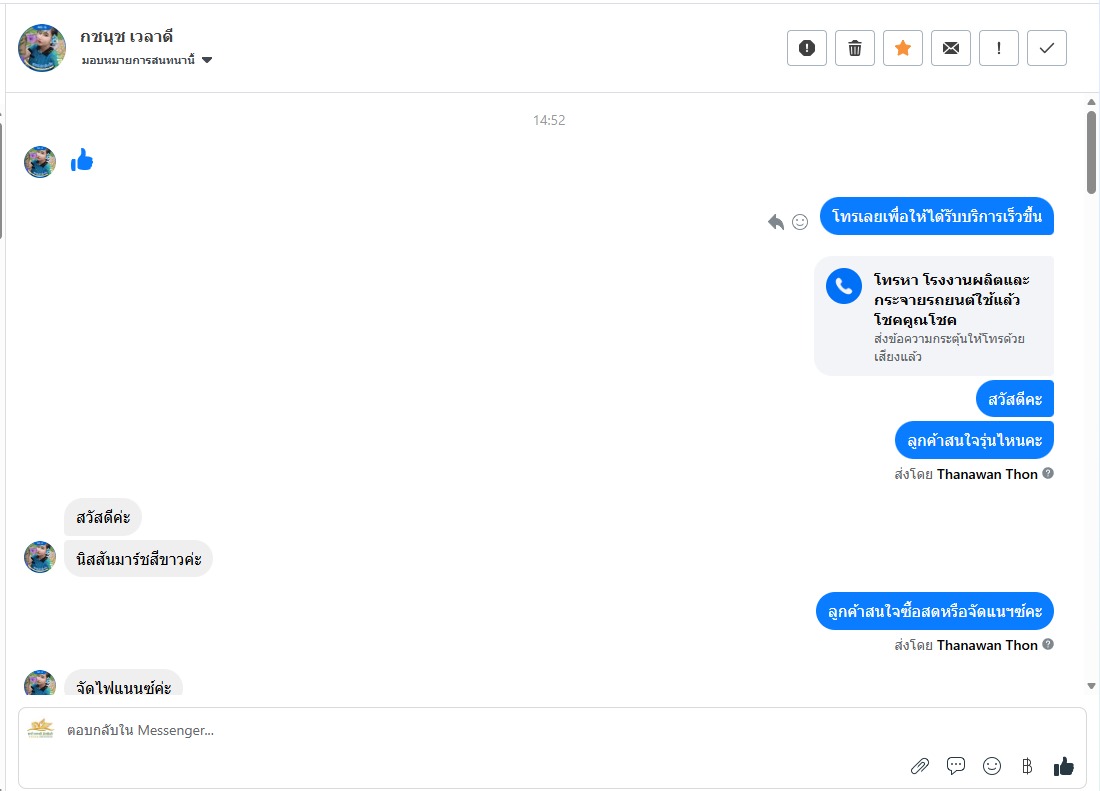Move conversation to spam with the octagon icon
The image size is (1100, 791).
807,48
